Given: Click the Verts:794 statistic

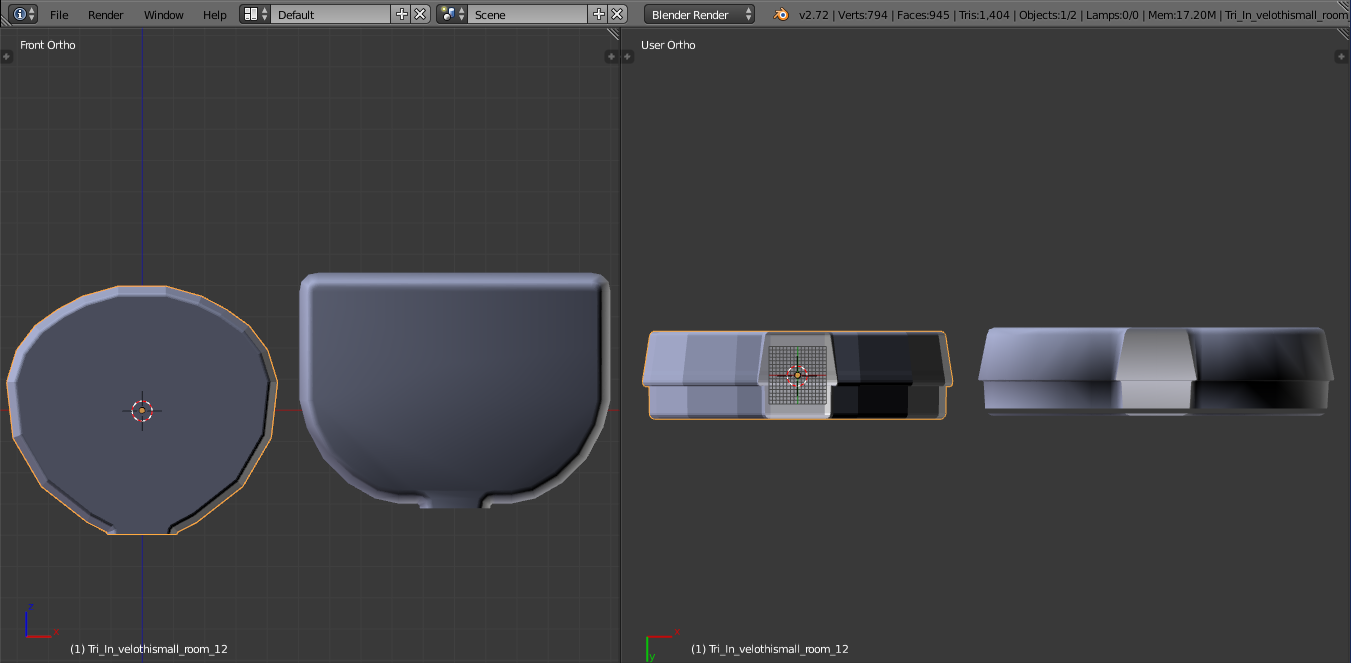Looking at the screenshot, I should click(x=861, y=15).
